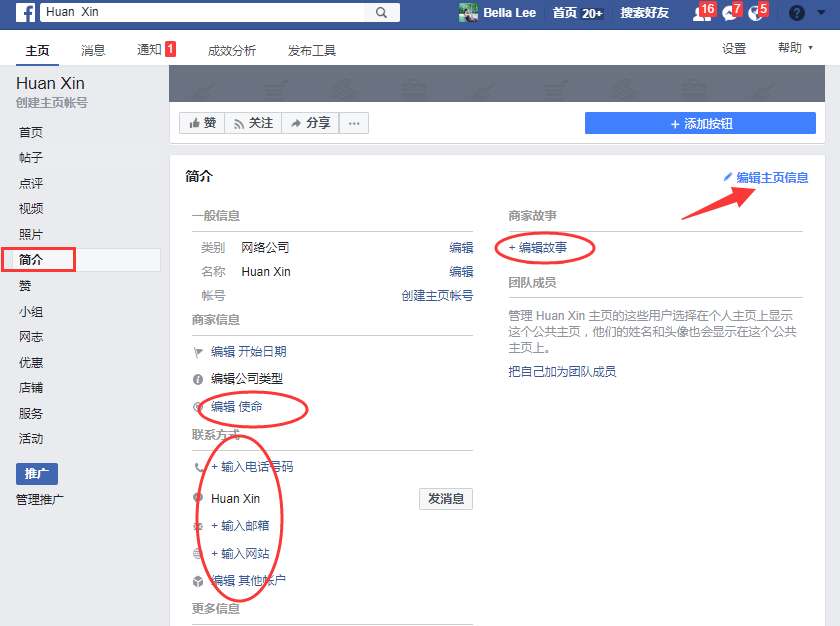Click 创建主页帐号 under page name
Screen dimensions: 840x626
[51, 102]
